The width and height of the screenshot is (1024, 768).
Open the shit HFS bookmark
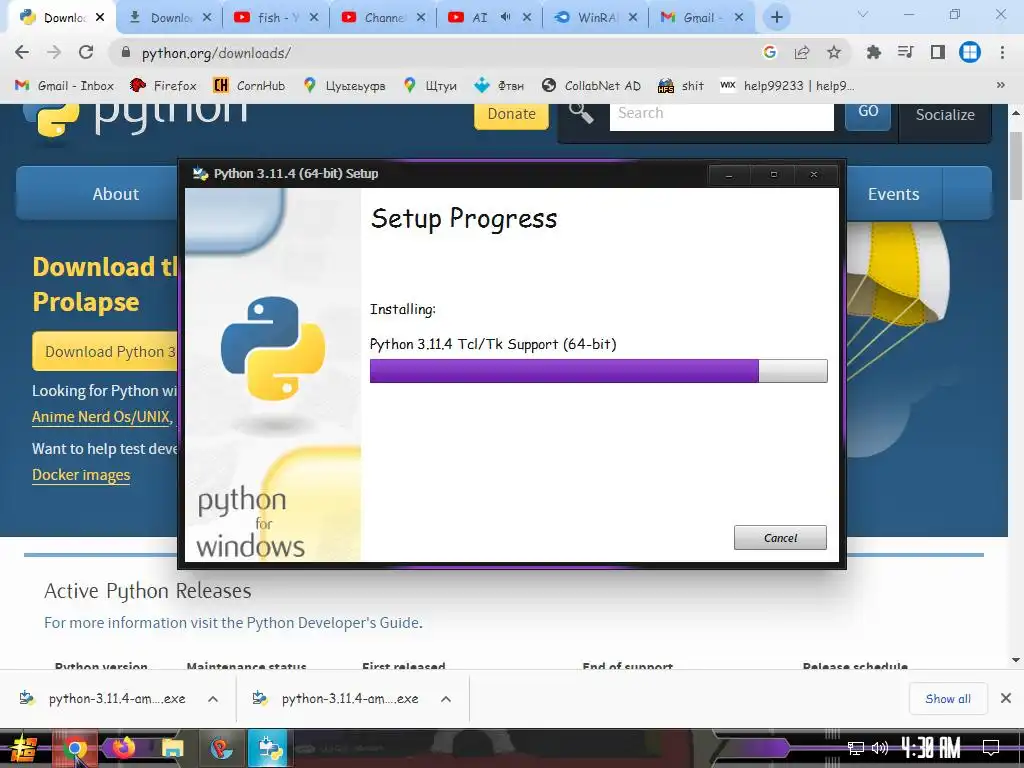click(680, 86)
